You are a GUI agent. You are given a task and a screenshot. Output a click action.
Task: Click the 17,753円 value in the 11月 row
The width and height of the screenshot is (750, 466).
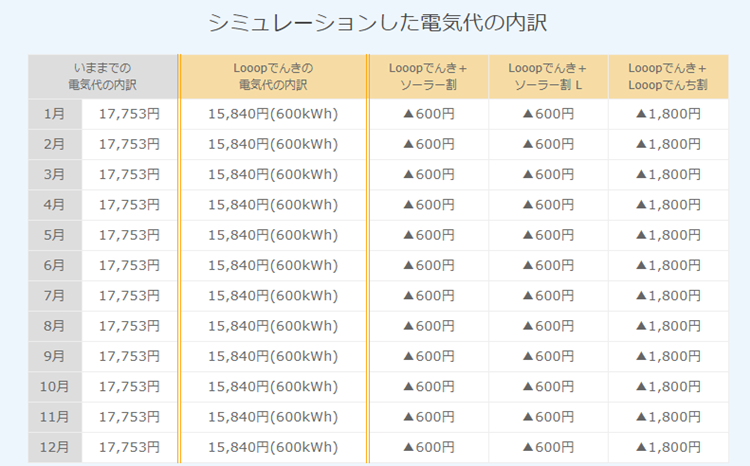(x=129, y=417)
